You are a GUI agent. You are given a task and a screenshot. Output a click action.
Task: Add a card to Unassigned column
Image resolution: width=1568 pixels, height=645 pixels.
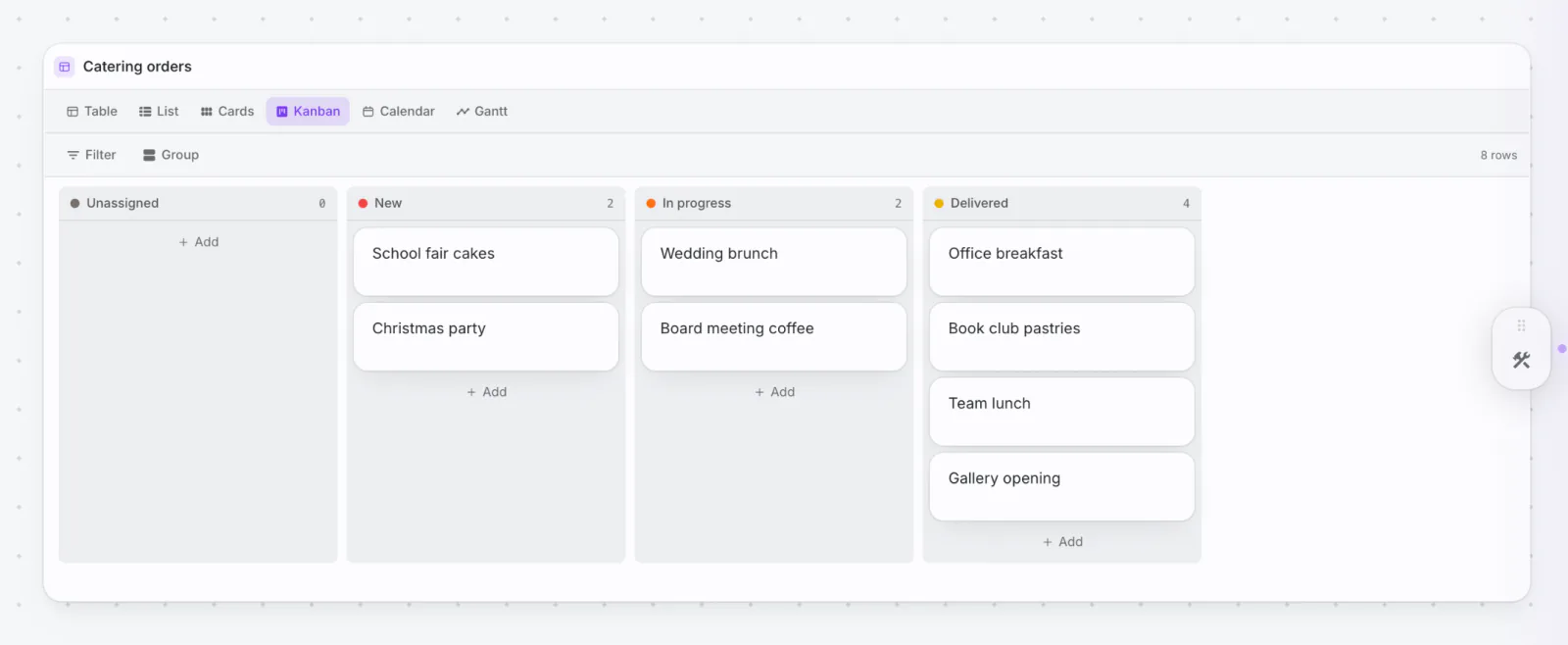(198, 242)
